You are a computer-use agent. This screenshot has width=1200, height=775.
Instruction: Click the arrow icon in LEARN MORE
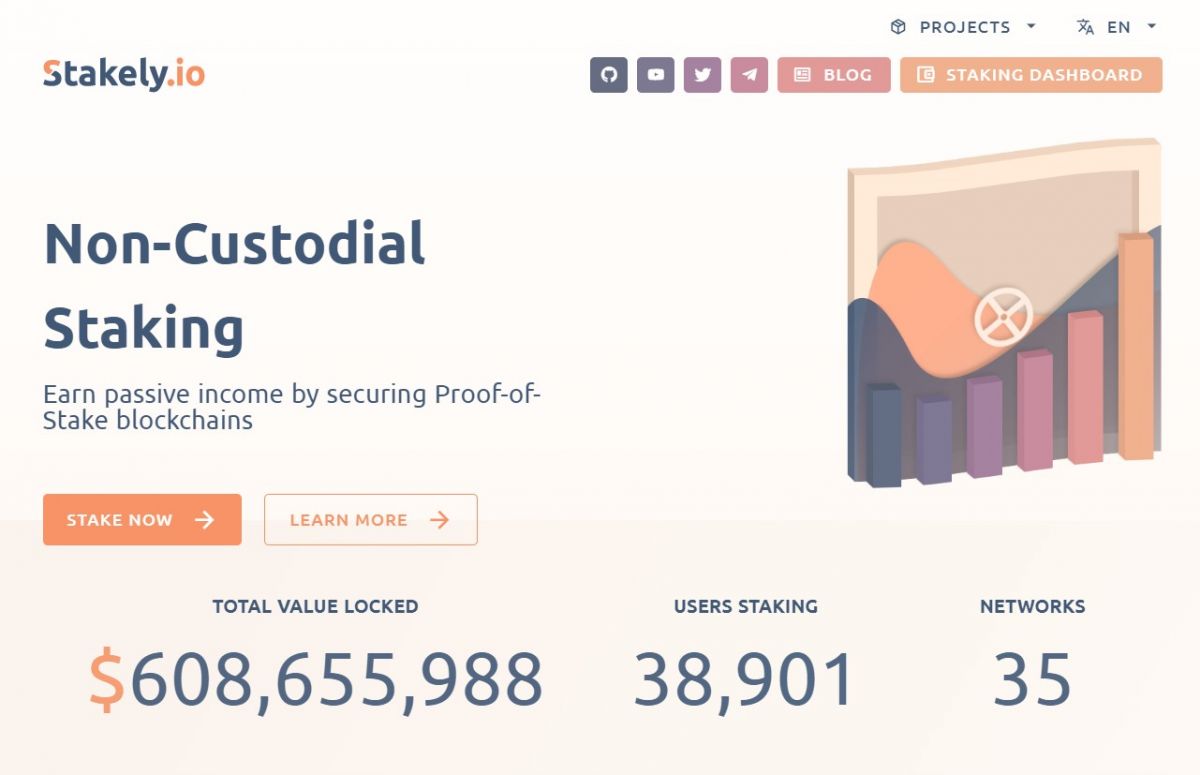coord(438,519)
